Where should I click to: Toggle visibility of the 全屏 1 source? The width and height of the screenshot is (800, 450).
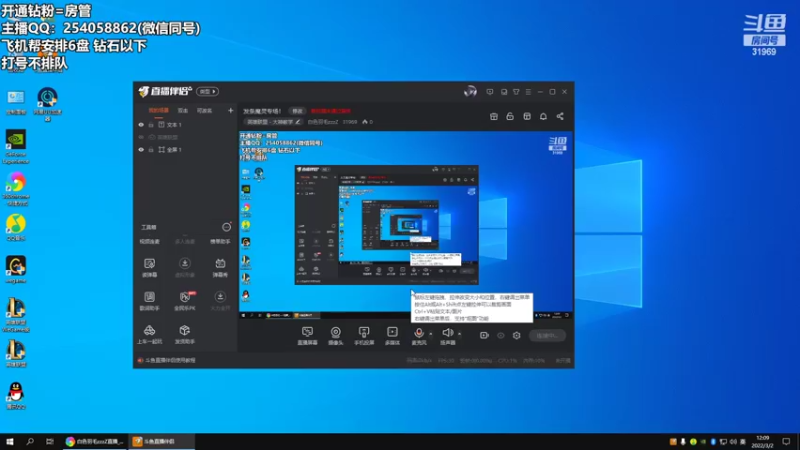[x=141, y=149]
